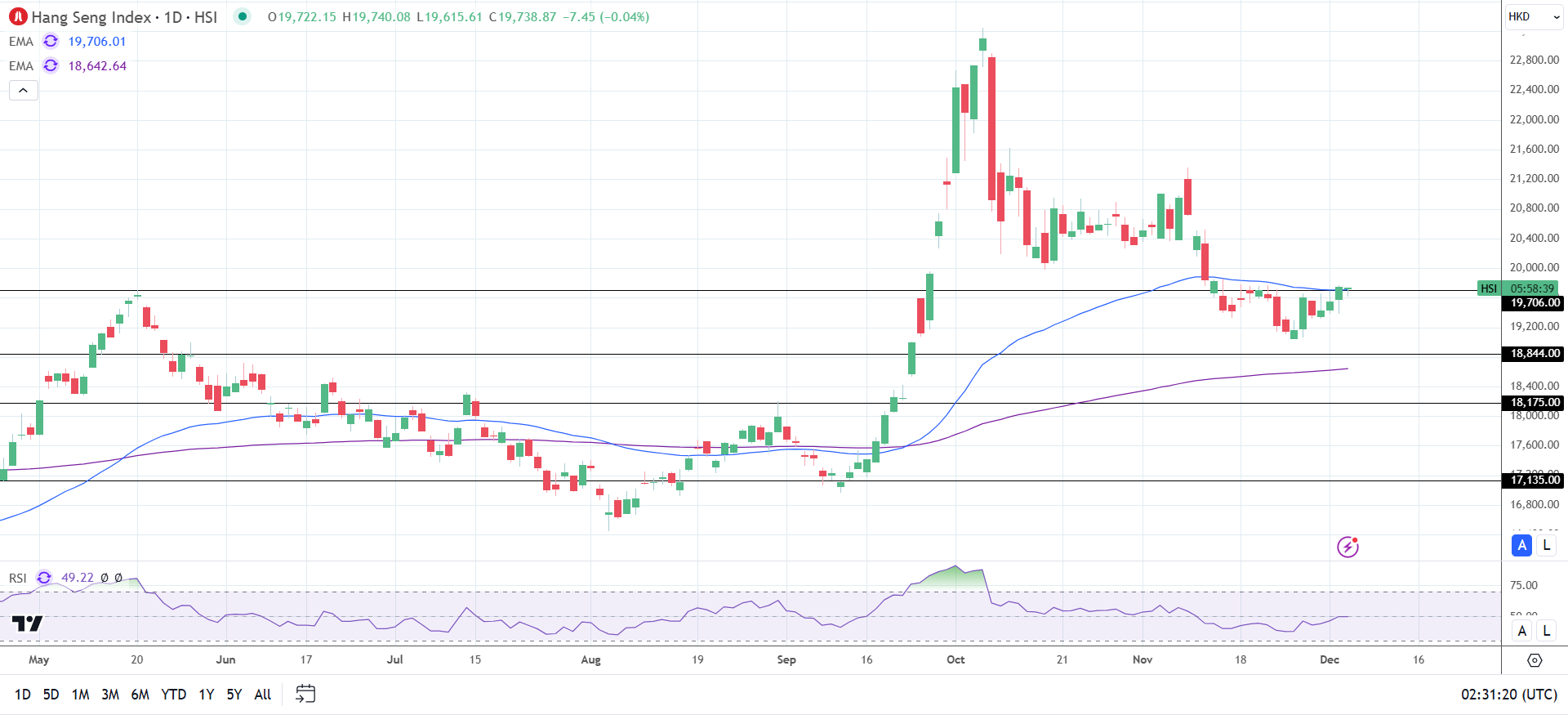Open the go to date calendar icon
The image size is (1568, 715).
click(x=305, y=695)
